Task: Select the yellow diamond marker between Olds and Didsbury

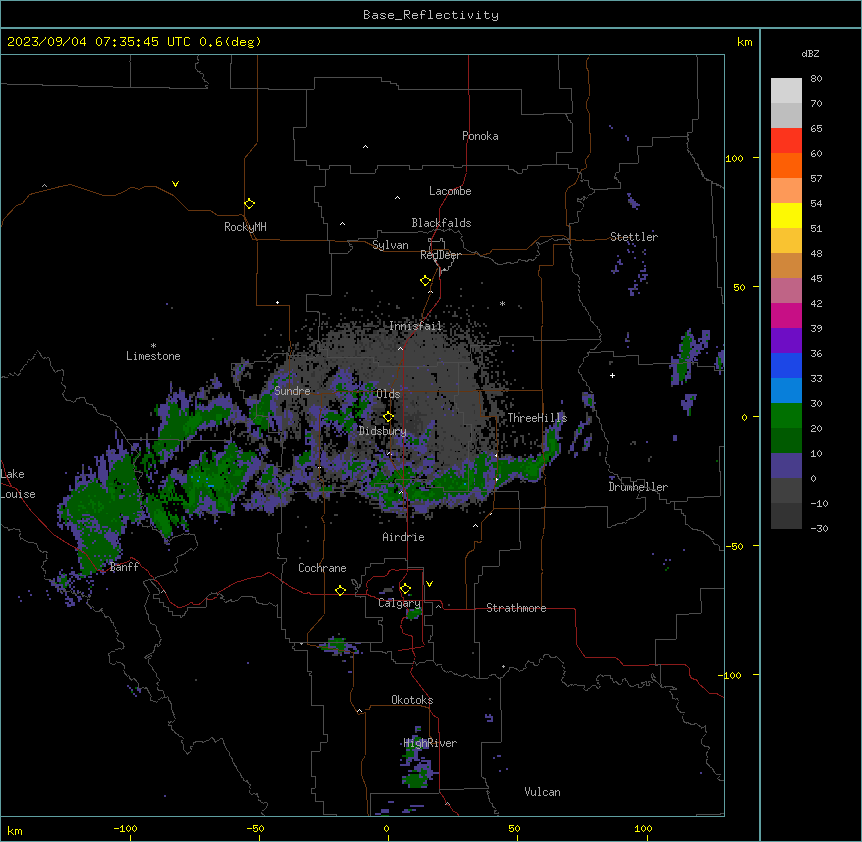Action: click(x=388, y=417)
